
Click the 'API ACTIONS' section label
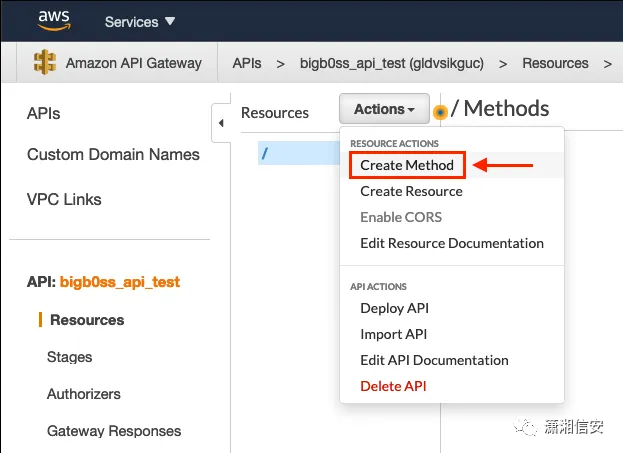[378, 287]
